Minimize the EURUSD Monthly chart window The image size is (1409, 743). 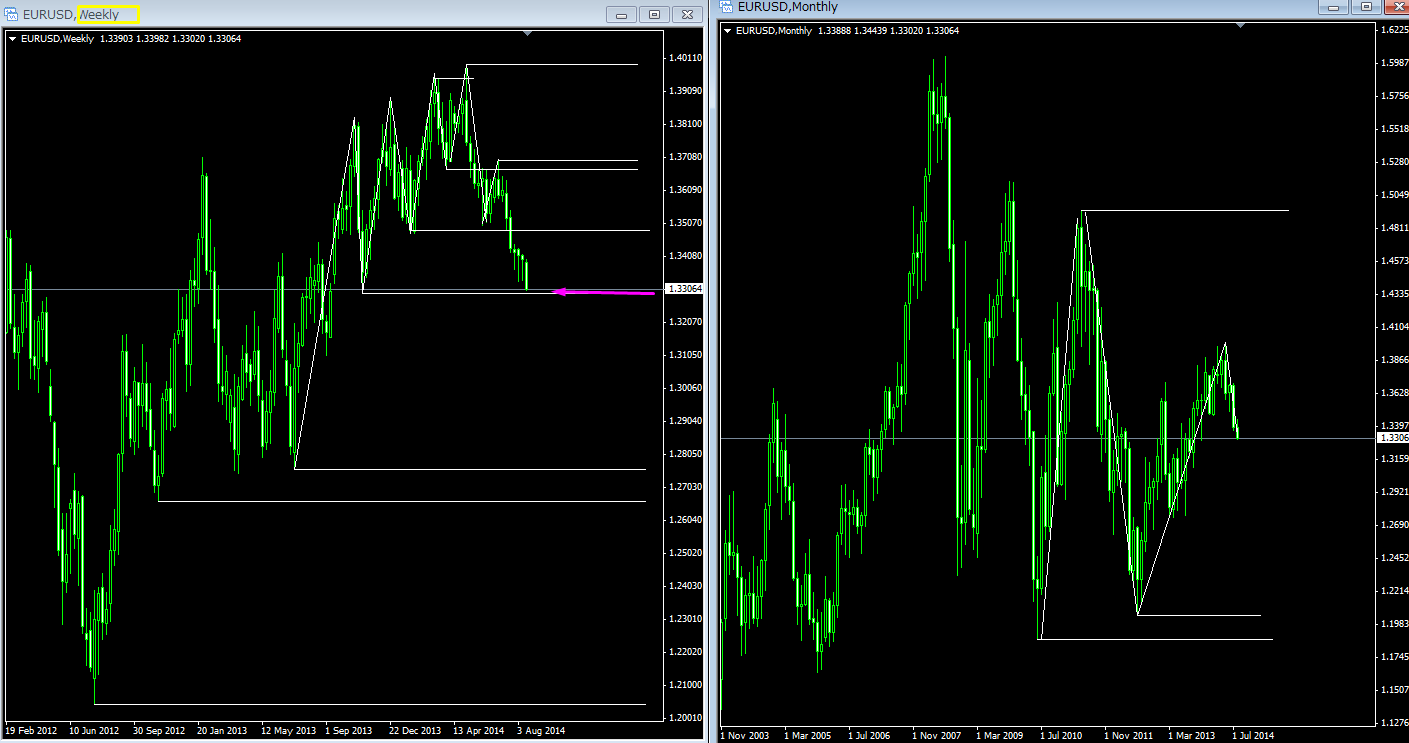1334,7
